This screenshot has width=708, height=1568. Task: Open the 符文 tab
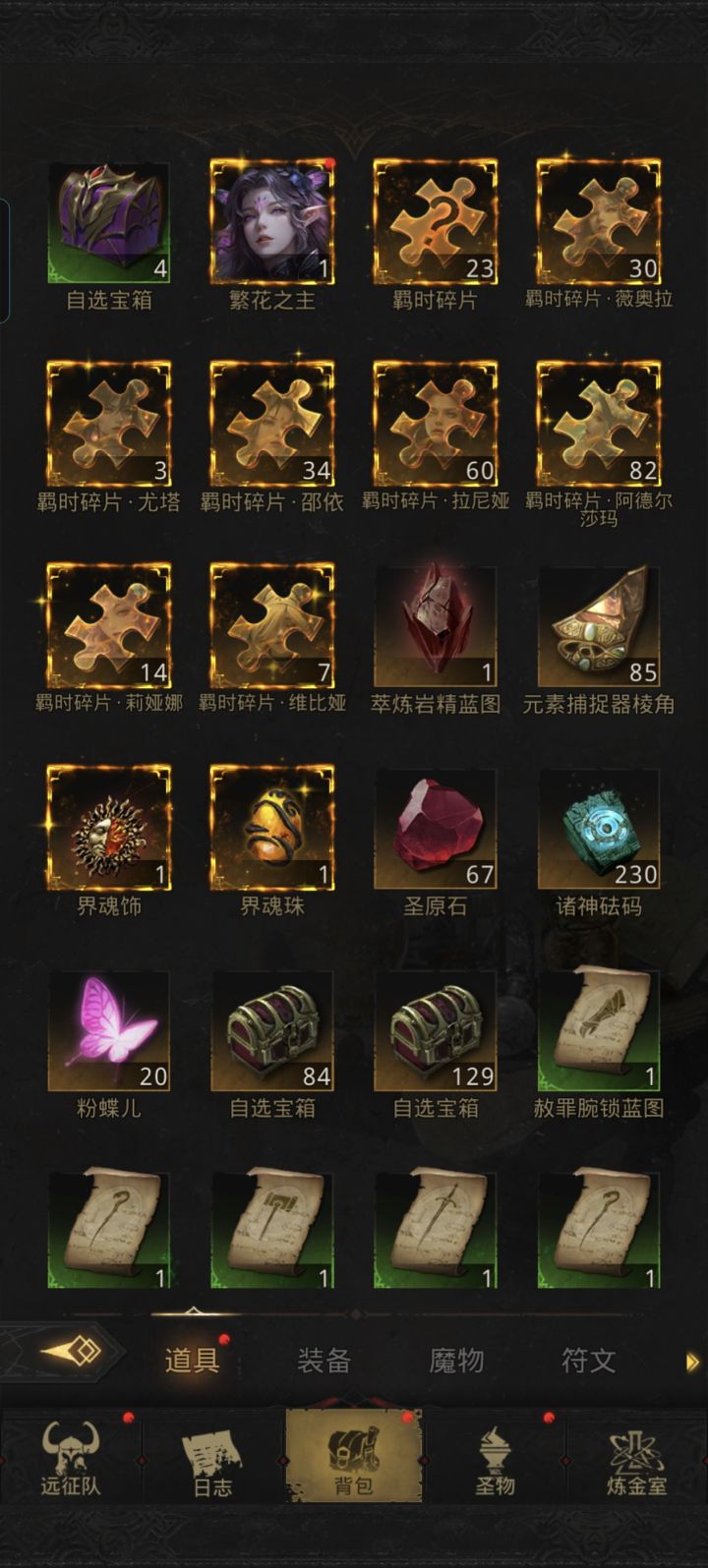588,1361
